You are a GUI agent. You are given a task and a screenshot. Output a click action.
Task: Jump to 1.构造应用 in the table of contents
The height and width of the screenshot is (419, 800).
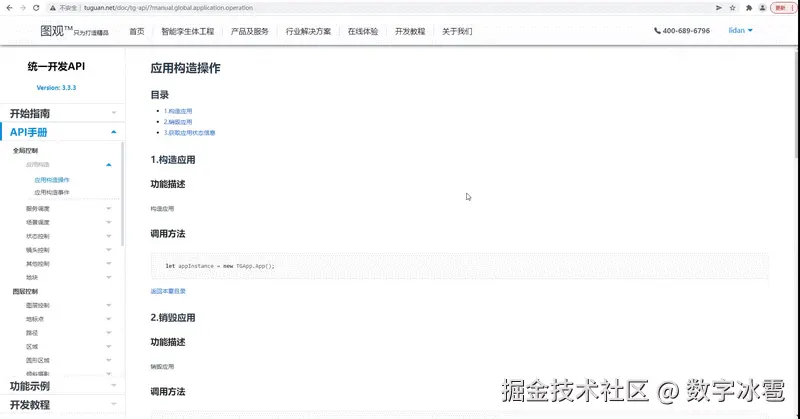pos(178,111)
